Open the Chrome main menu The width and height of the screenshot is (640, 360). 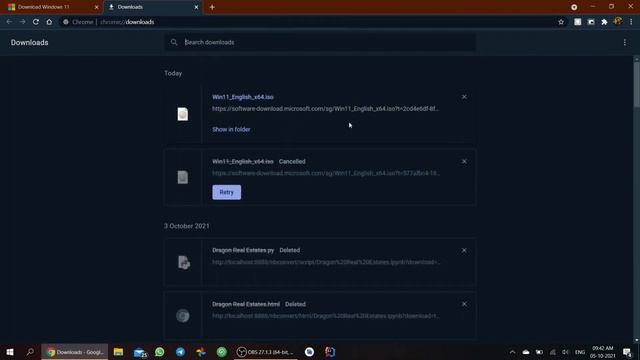click(631, 22)
